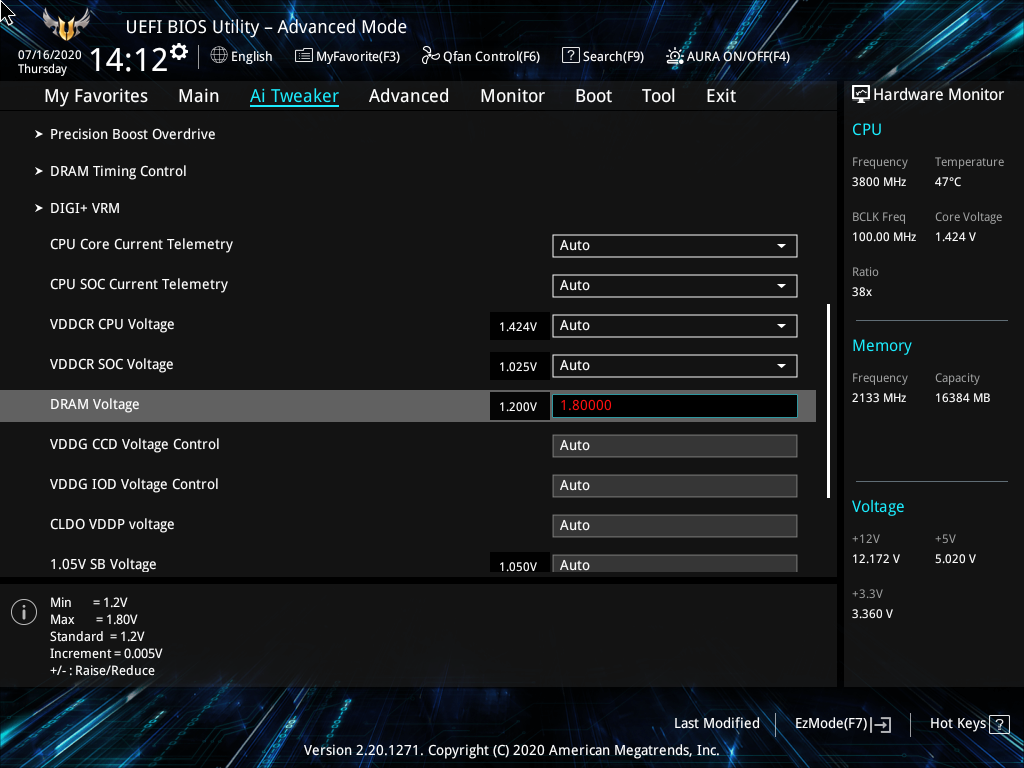The image size is (1024, 768).
Task: Open the Tool tab
Action: 658,96
